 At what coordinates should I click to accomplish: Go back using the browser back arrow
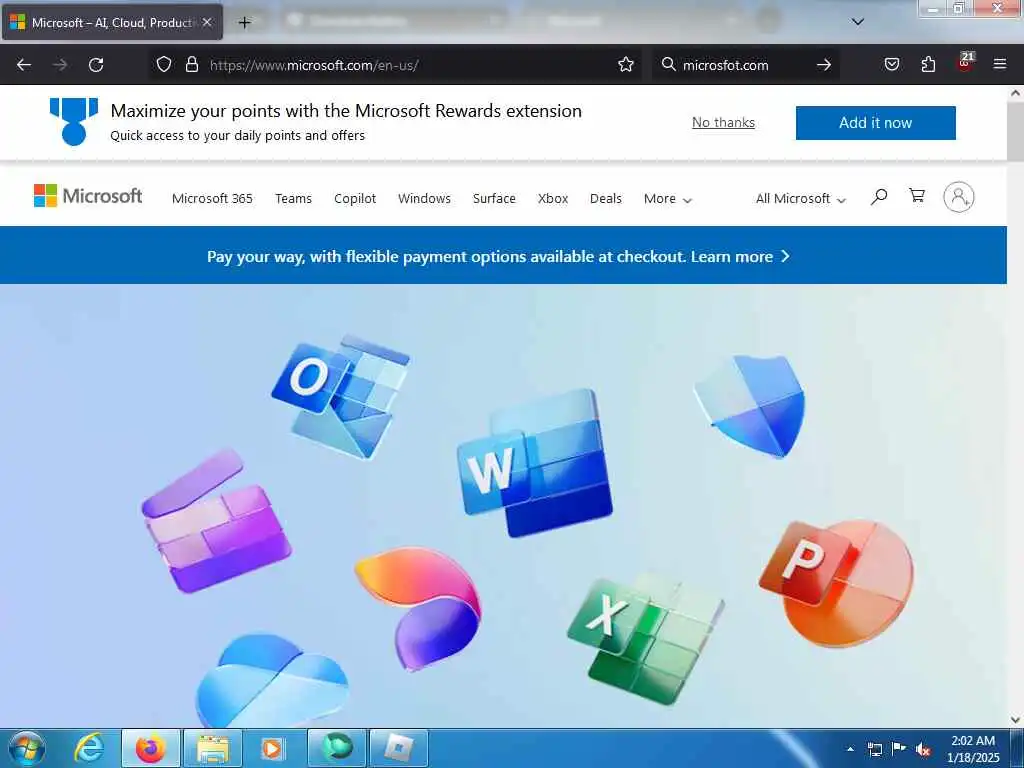point(24,65)
